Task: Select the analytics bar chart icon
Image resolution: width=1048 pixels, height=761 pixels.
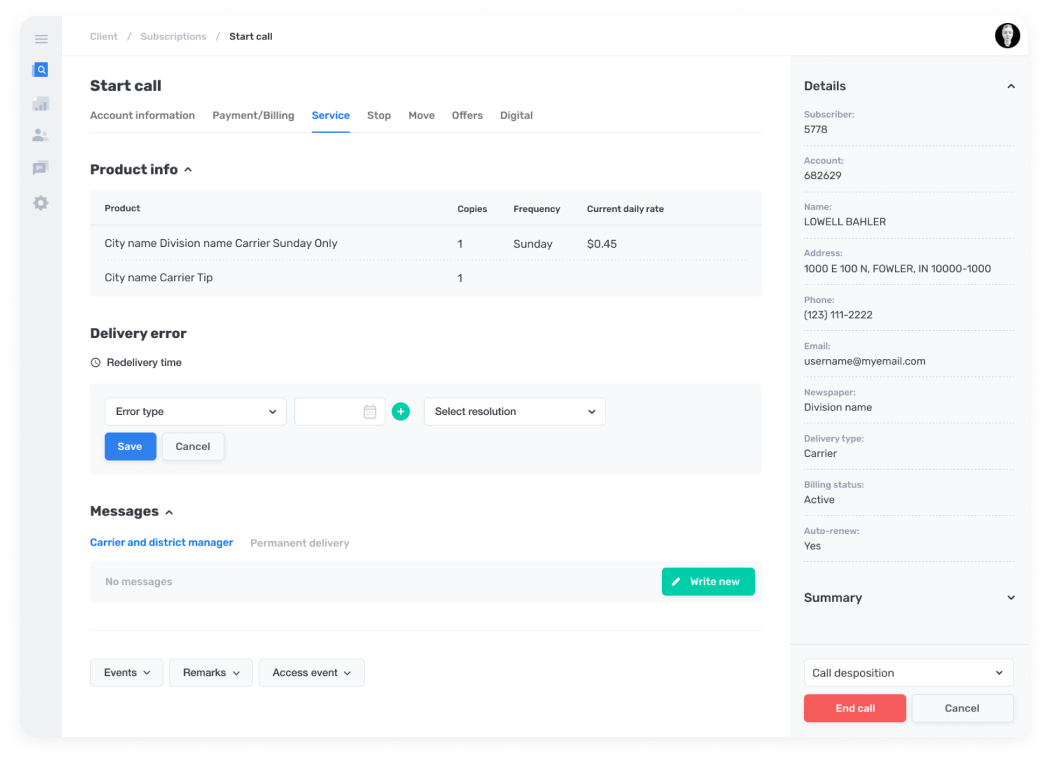Action: tap(40, 103)
